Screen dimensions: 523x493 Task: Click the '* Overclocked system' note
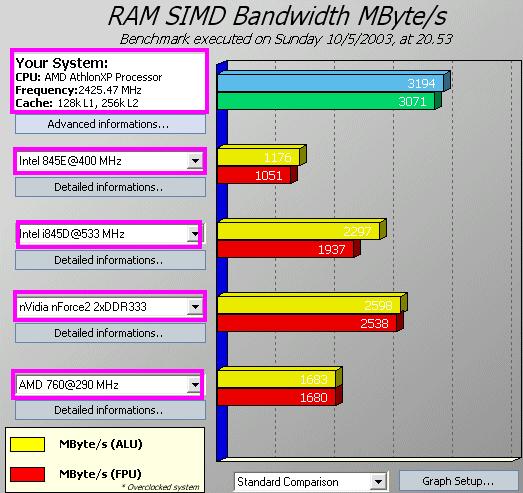tap(160, 487)
